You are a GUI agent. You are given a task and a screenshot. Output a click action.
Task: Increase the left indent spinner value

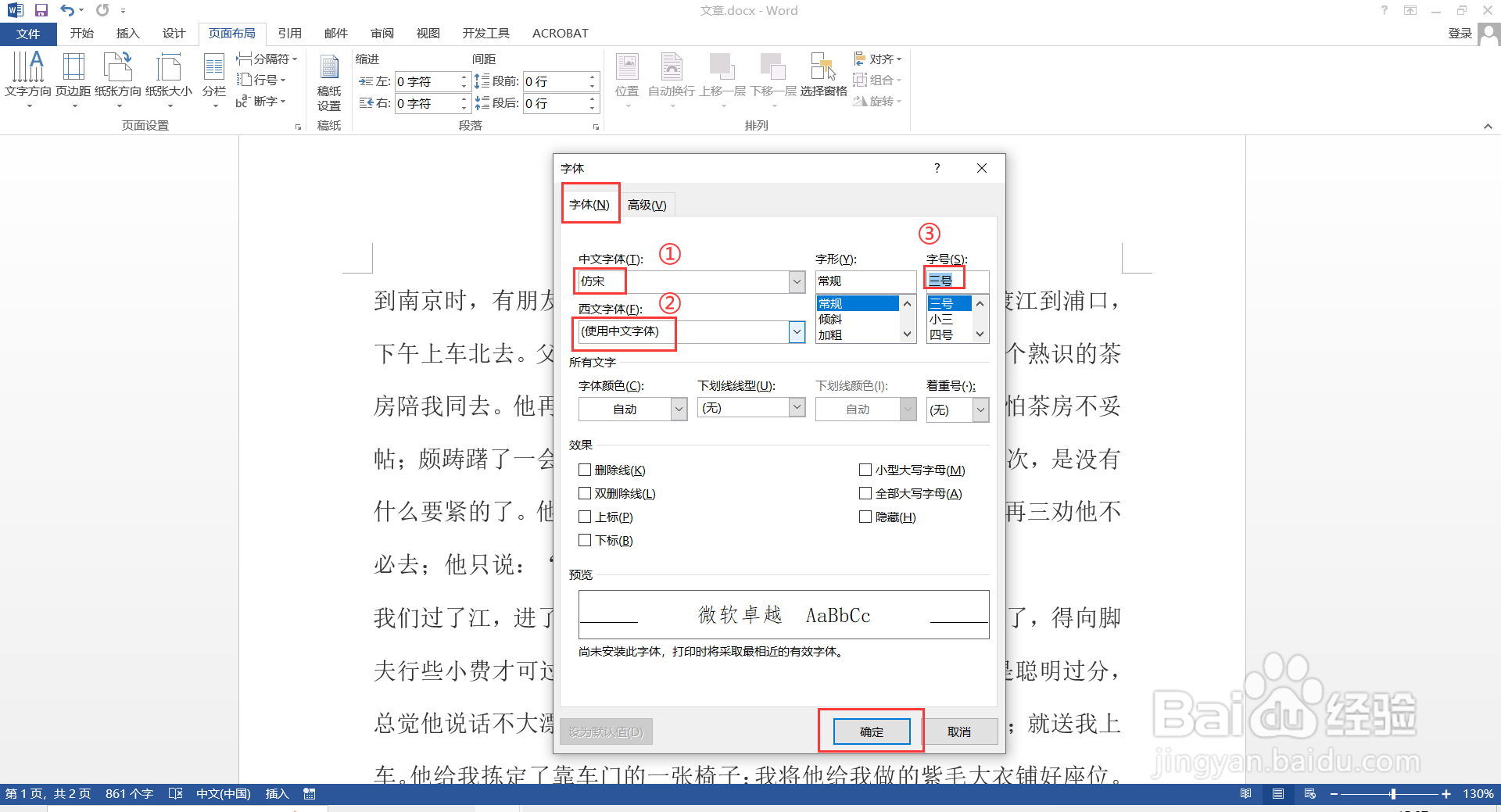464,77
